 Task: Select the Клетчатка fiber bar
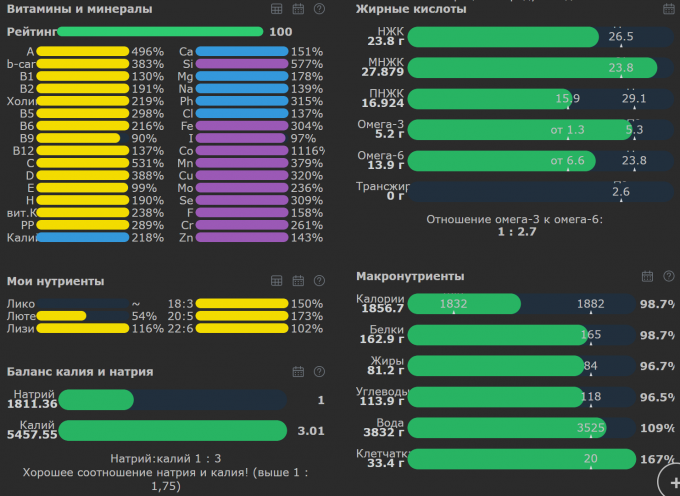pyautogui.click(x=520, y=459)
